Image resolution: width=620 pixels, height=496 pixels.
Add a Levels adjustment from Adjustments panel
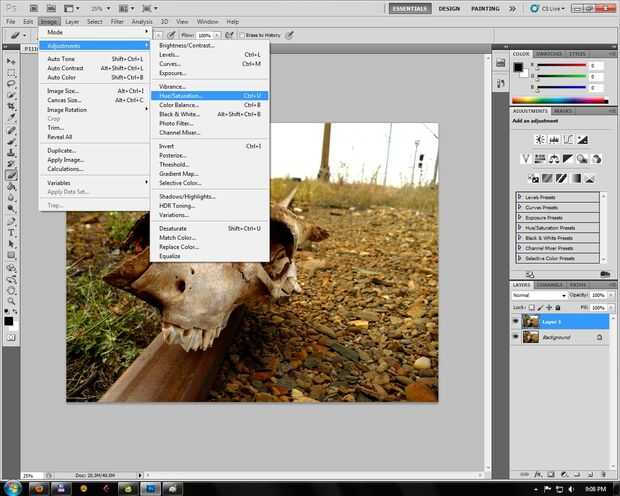554,140
